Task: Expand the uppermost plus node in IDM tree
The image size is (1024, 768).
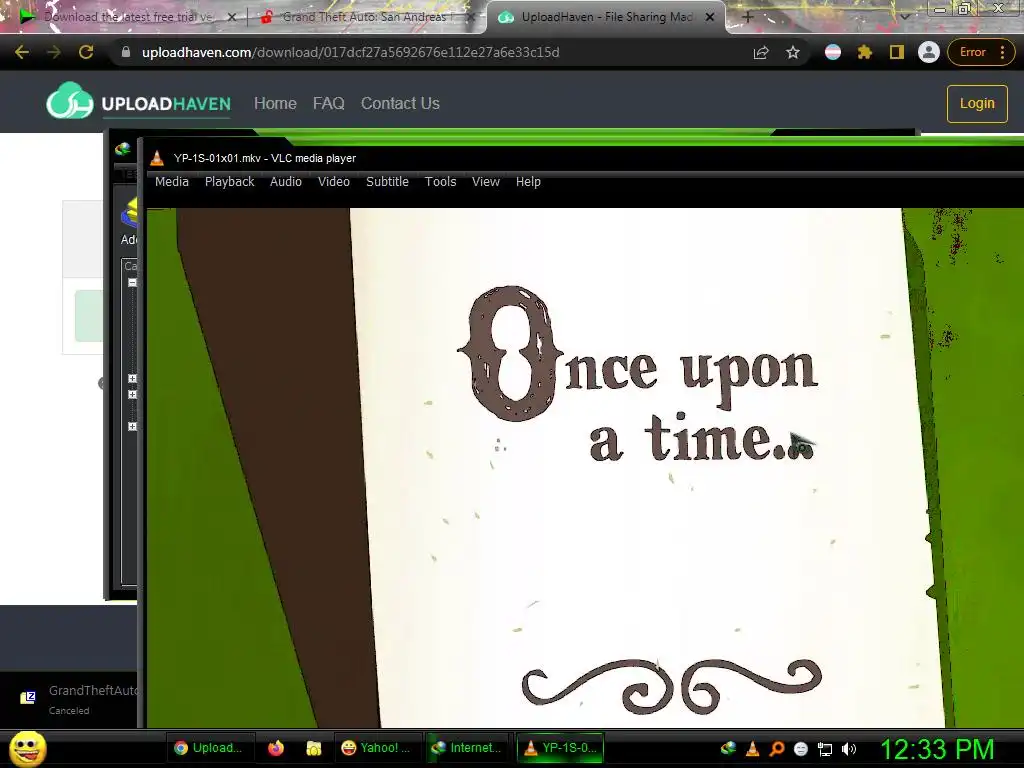Action: pos(133,379)
